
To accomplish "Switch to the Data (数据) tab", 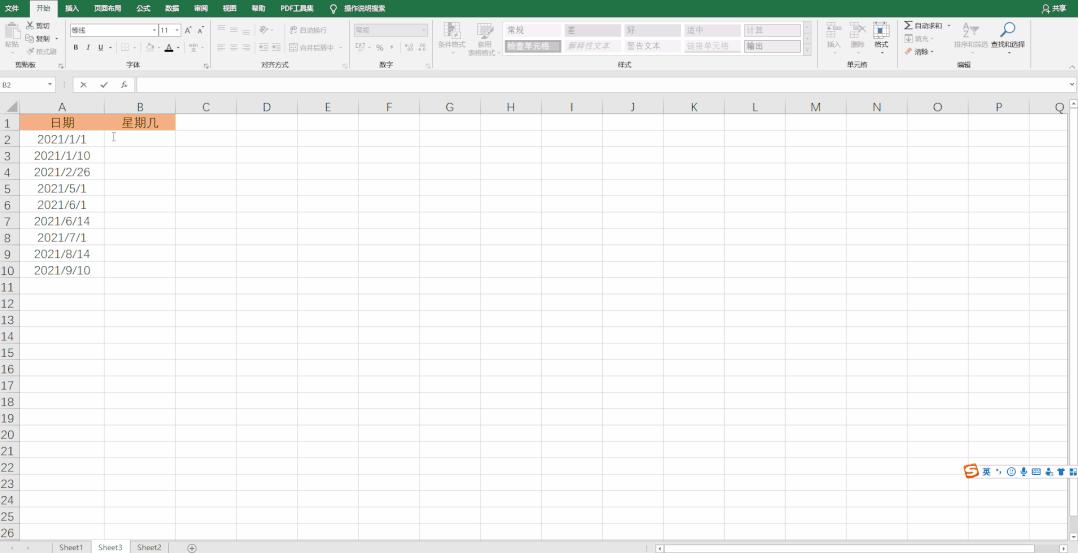I will 172,8.
